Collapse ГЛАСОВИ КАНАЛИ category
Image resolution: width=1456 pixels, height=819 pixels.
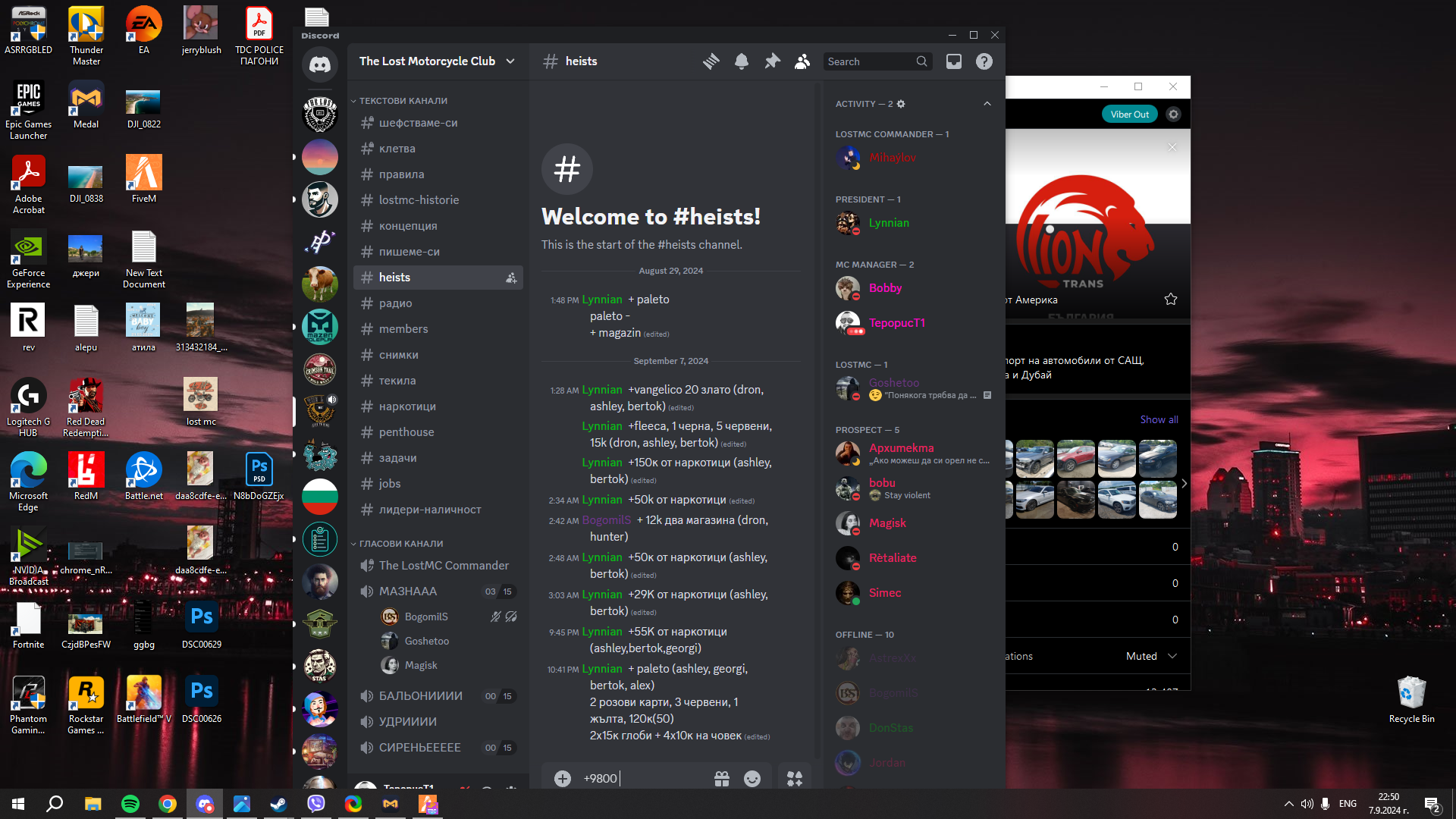(400, 544)
